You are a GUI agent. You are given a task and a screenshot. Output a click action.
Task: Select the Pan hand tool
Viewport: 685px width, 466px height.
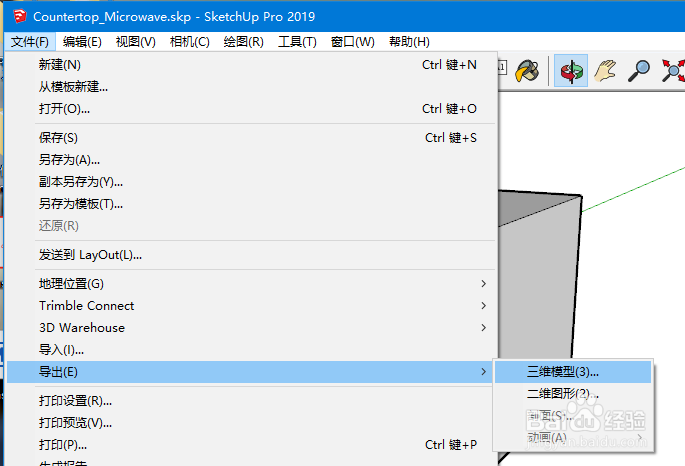pyautogui.click(x=605, y=70)
